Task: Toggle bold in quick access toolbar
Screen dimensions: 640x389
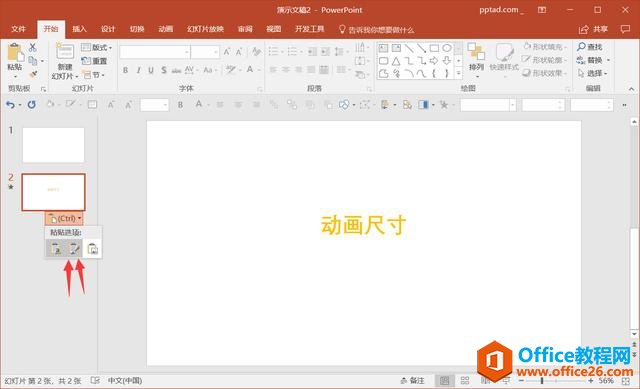Action: (180, 105)
